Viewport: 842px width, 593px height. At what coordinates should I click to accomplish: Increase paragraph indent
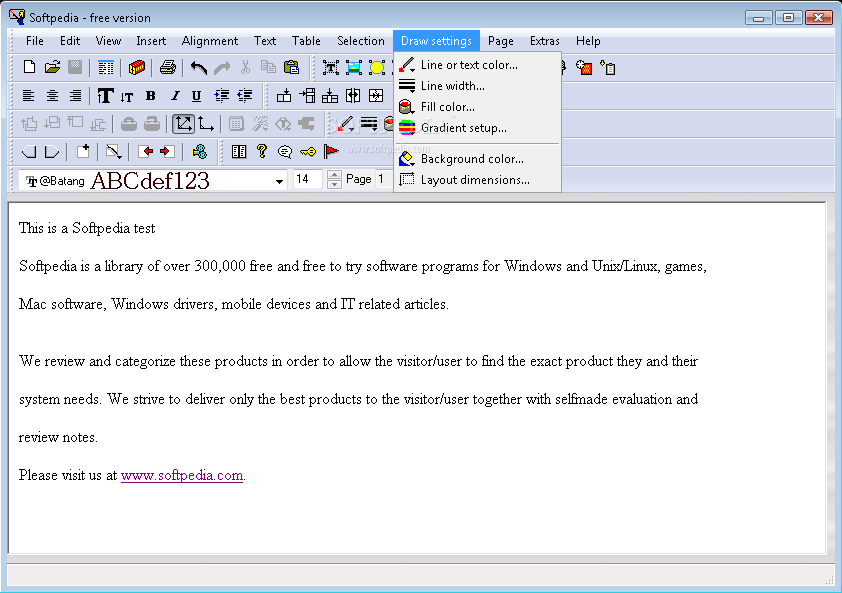pyautogui.click(x=221, y=96)
